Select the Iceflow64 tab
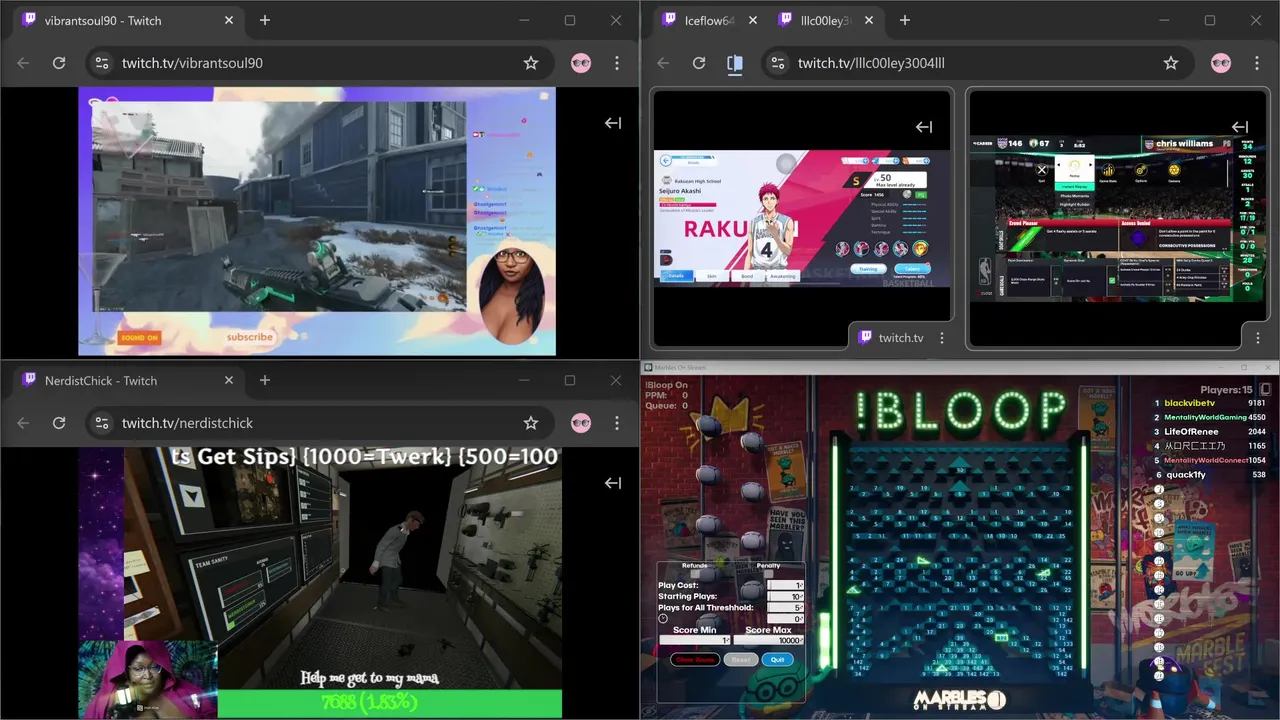 [x=707, y=20]
